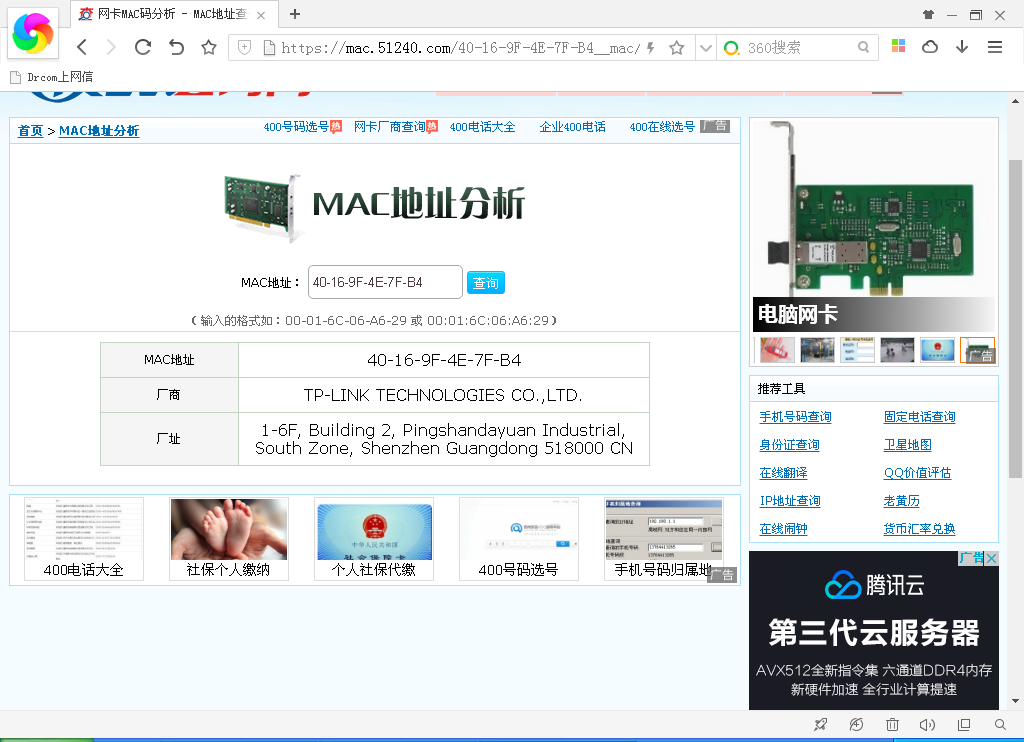Click the search magnifier in 360搜索 box
Screen dimensions: 1024x742
coord(863,48)
